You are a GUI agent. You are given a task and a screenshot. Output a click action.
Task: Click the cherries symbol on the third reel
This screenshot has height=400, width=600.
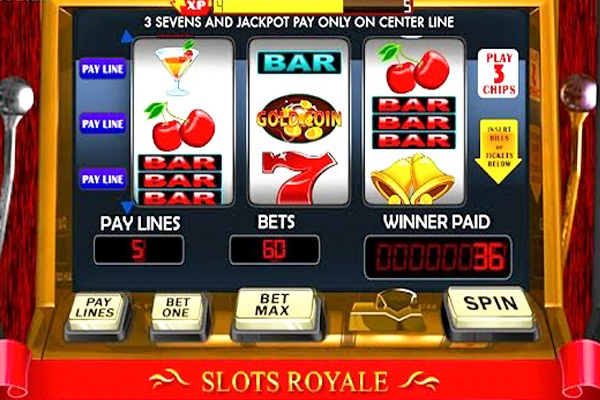click(x=414, y=69)
